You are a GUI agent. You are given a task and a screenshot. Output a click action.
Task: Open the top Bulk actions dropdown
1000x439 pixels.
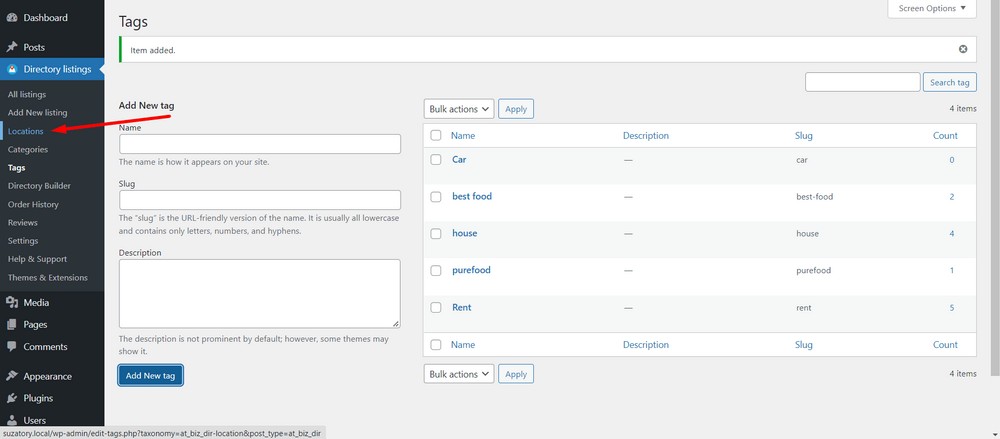coord(459,109)
